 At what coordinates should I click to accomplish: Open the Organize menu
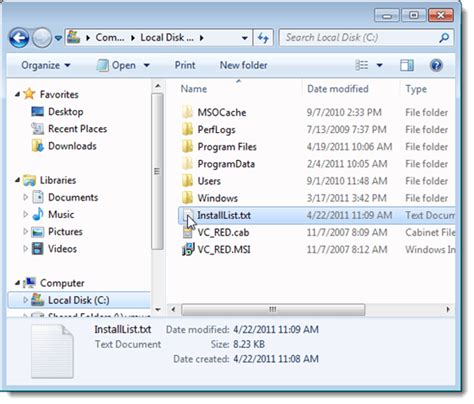coord(46,65)
